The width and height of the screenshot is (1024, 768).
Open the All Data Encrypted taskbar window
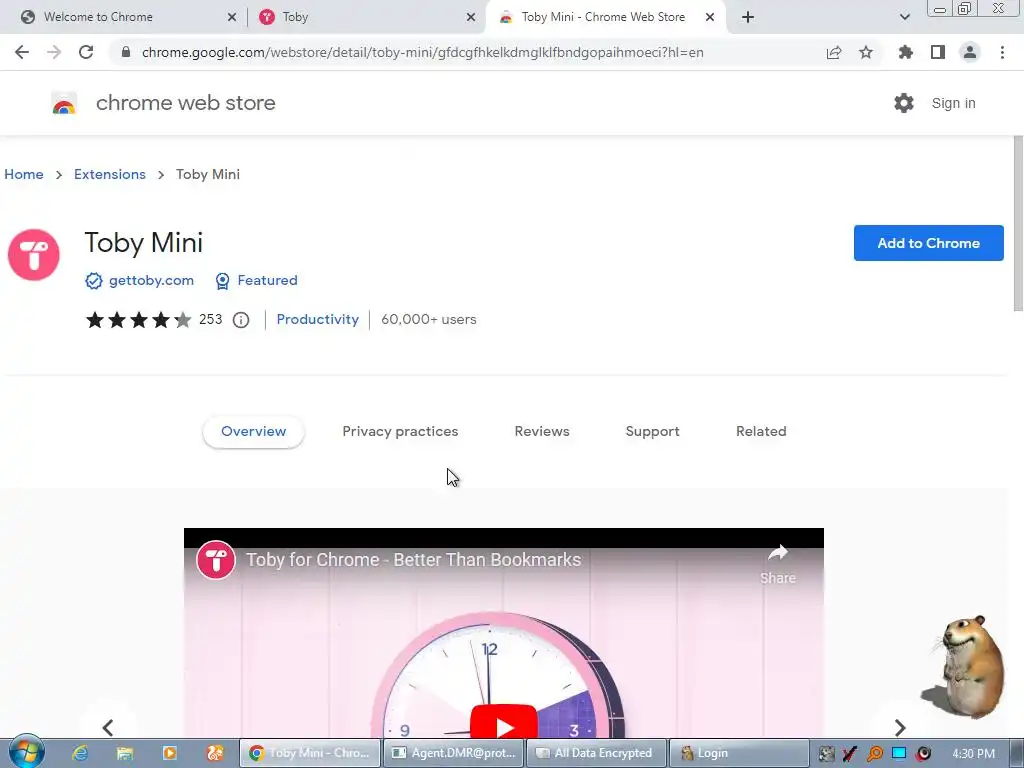point(596,753)
